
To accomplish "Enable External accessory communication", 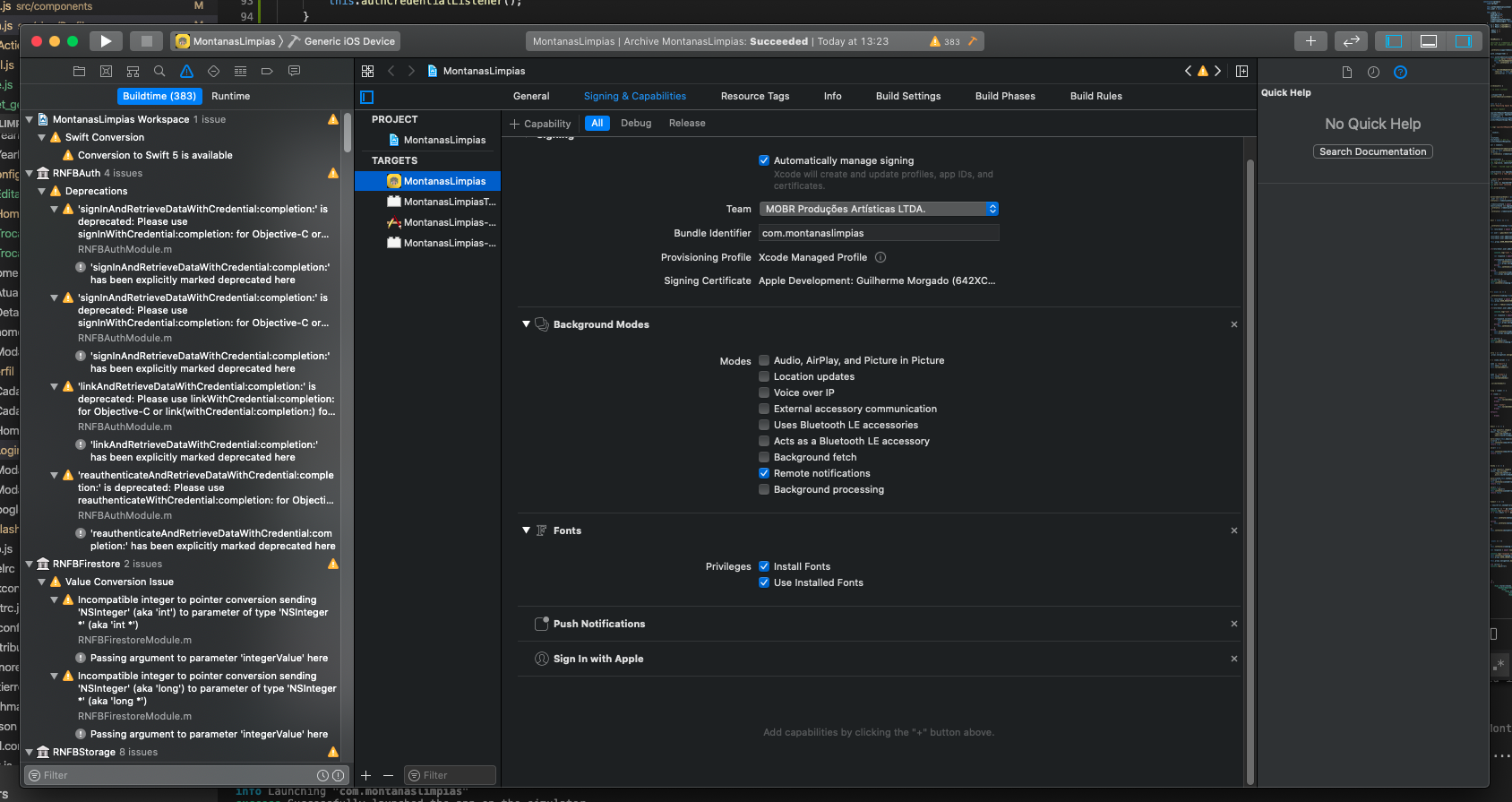I will point(764,409).
